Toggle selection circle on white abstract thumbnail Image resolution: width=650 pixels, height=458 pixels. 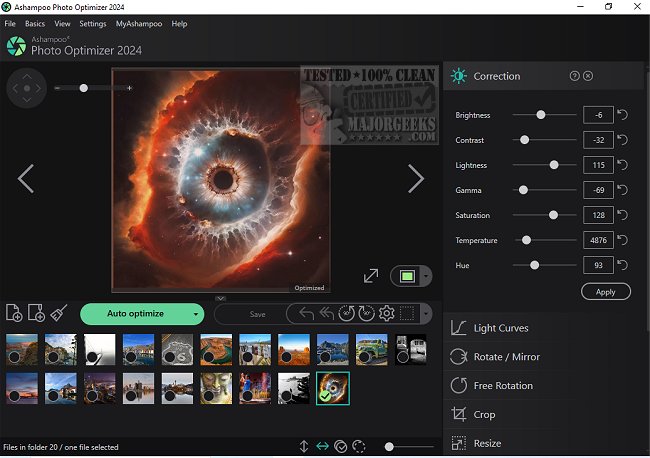pyautogui.click(x=92, y=357)
